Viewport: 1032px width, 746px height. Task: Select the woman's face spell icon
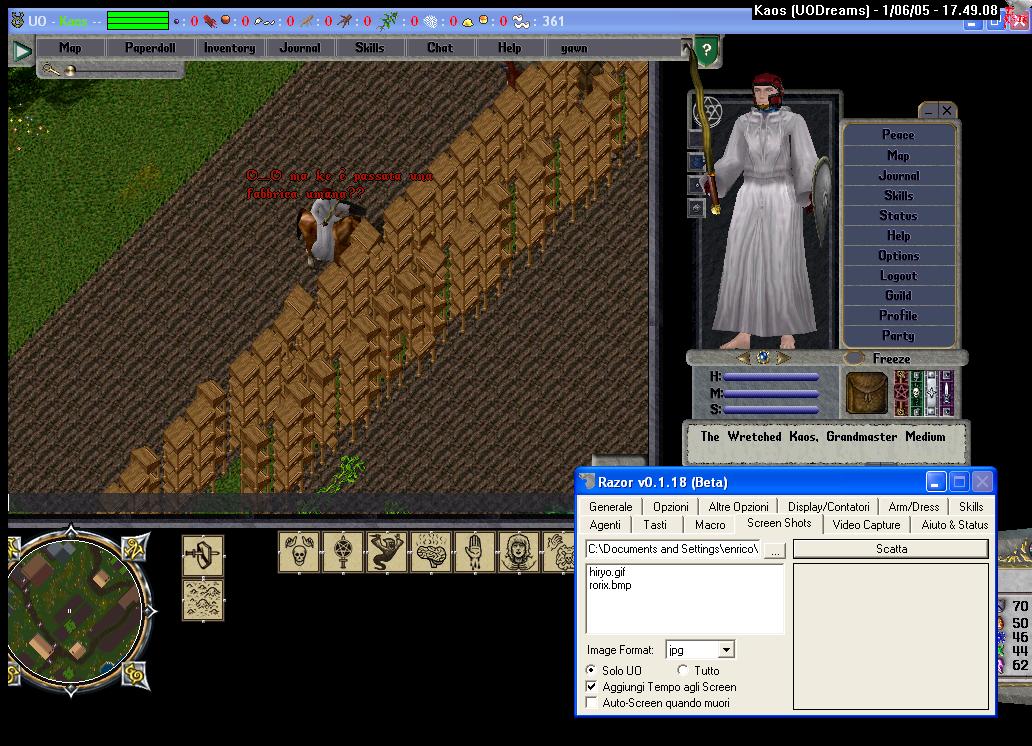pos(519,551)
